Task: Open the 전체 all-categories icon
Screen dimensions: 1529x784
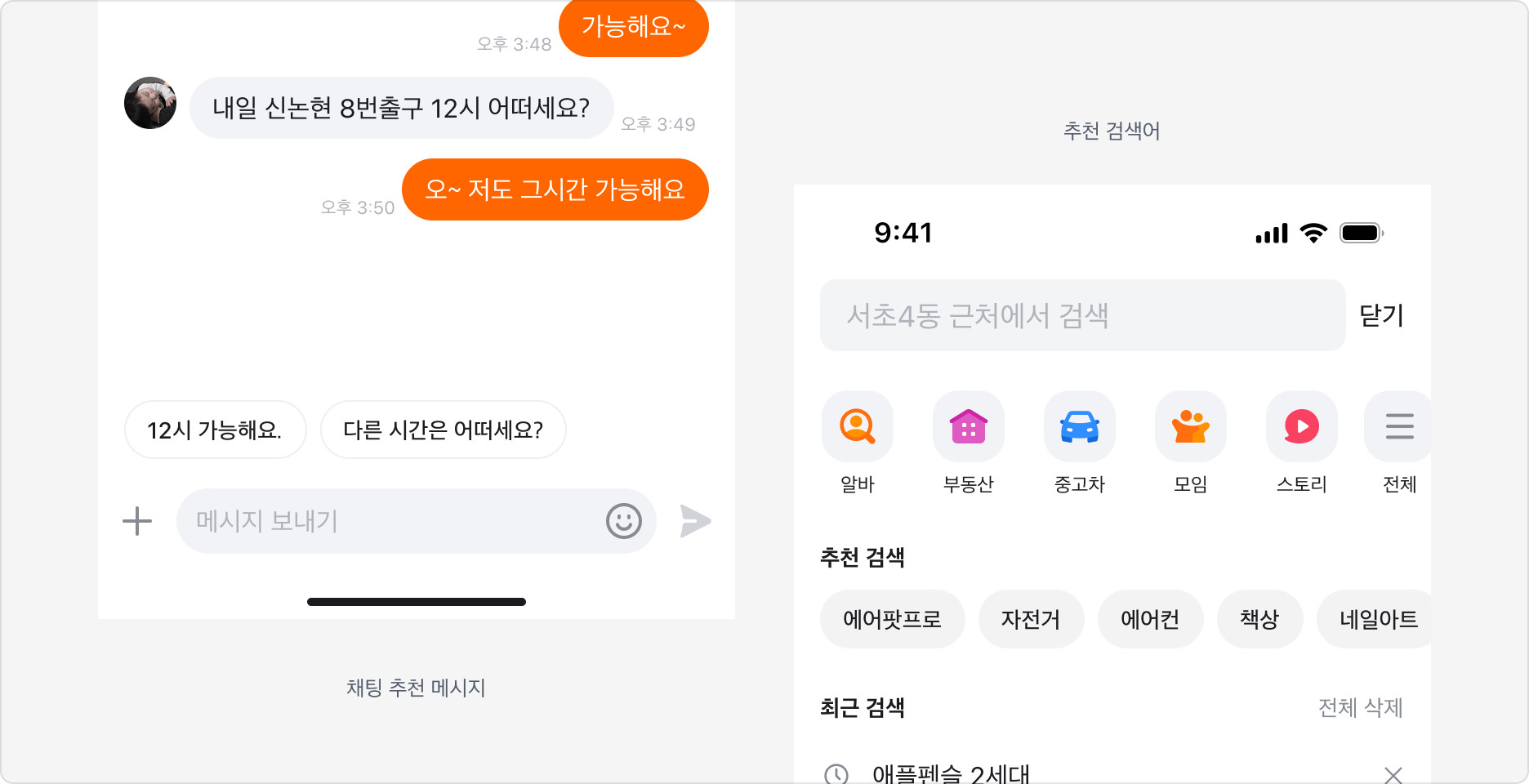Action: tap(1399, 425)
